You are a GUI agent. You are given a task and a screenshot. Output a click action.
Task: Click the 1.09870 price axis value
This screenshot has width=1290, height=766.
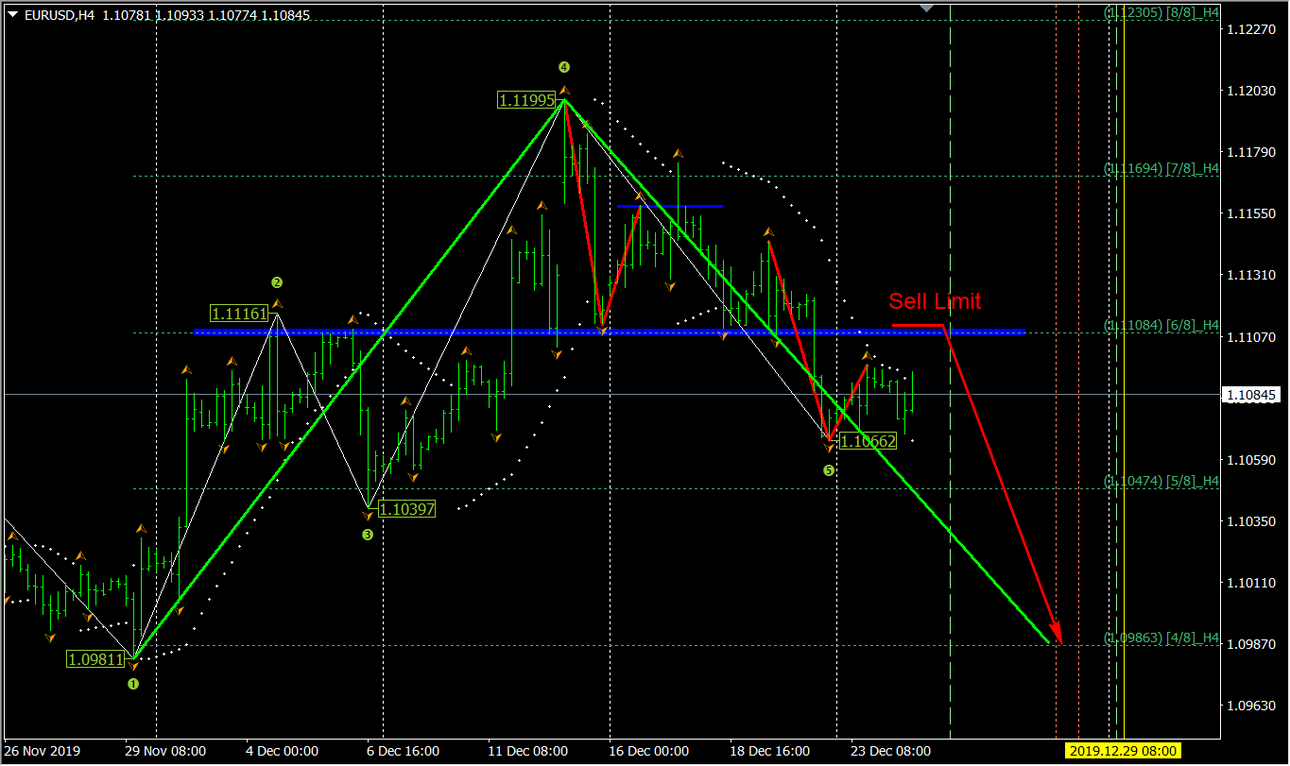(x=1250, y=644)
